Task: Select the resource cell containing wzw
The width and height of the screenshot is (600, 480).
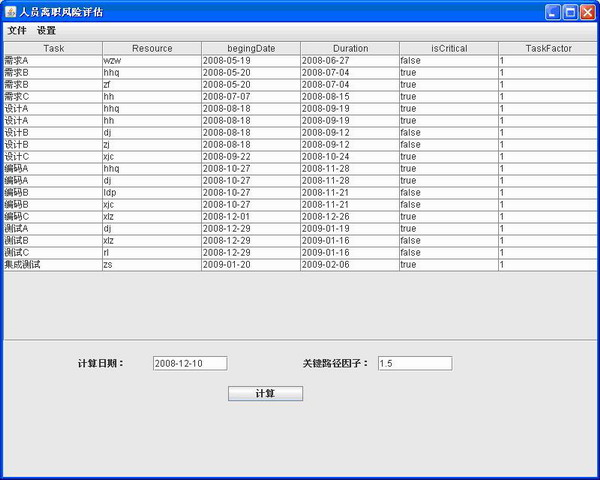Action: pos(152,61)
